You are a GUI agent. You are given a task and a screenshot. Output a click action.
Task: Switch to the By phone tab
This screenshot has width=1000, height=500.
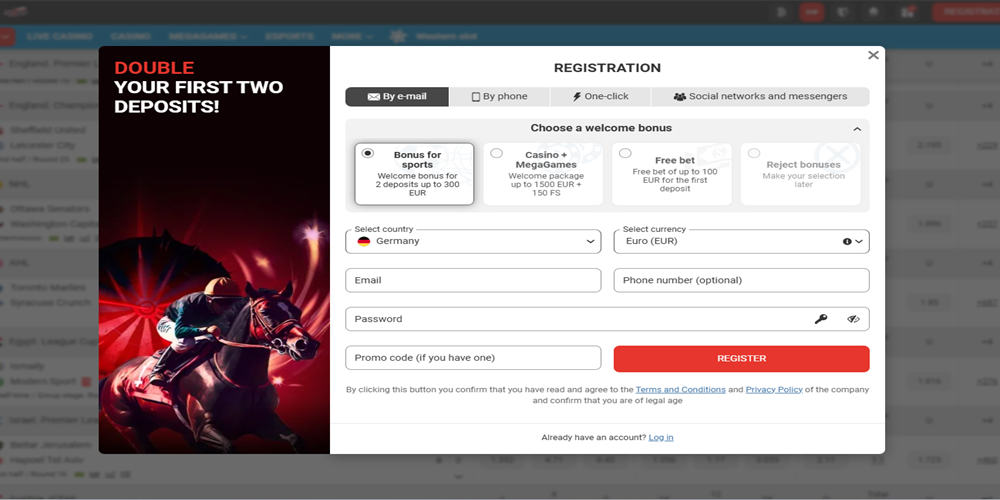point(499,97)
